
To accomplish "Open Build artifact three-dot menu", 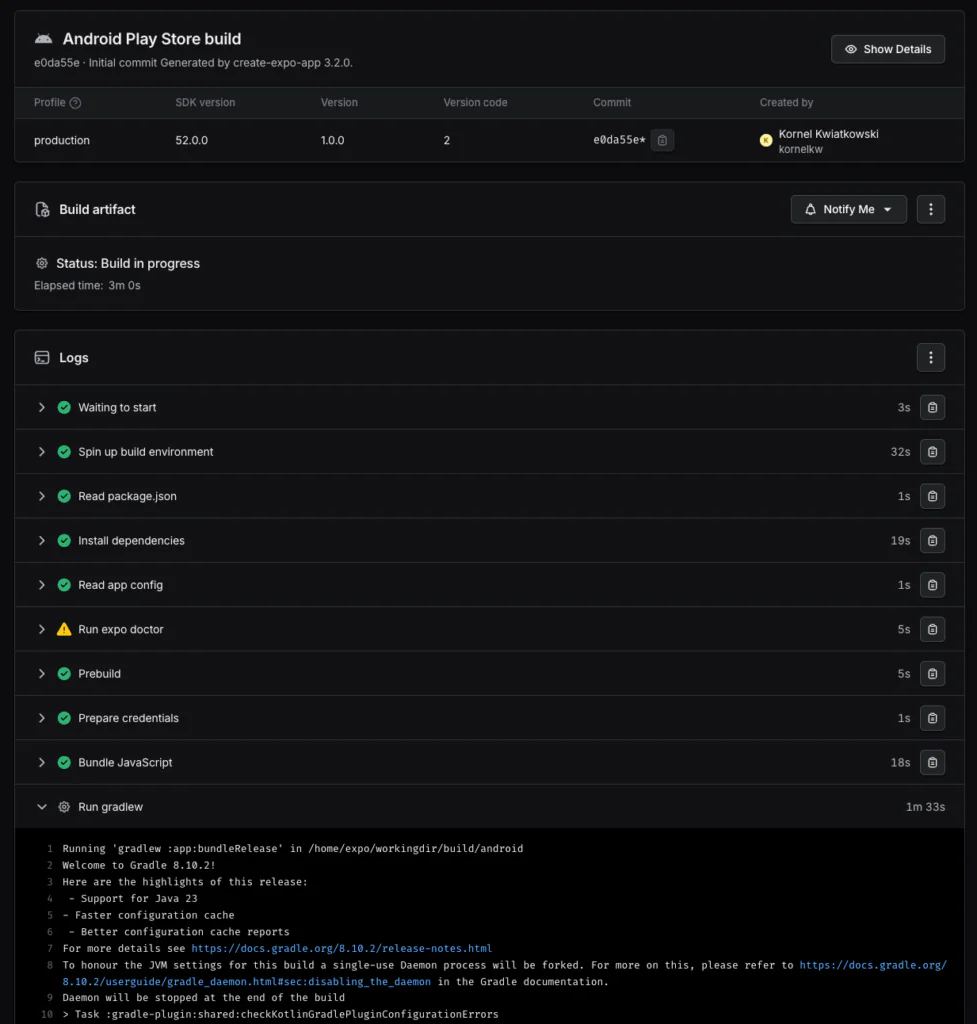I will 931,209.
